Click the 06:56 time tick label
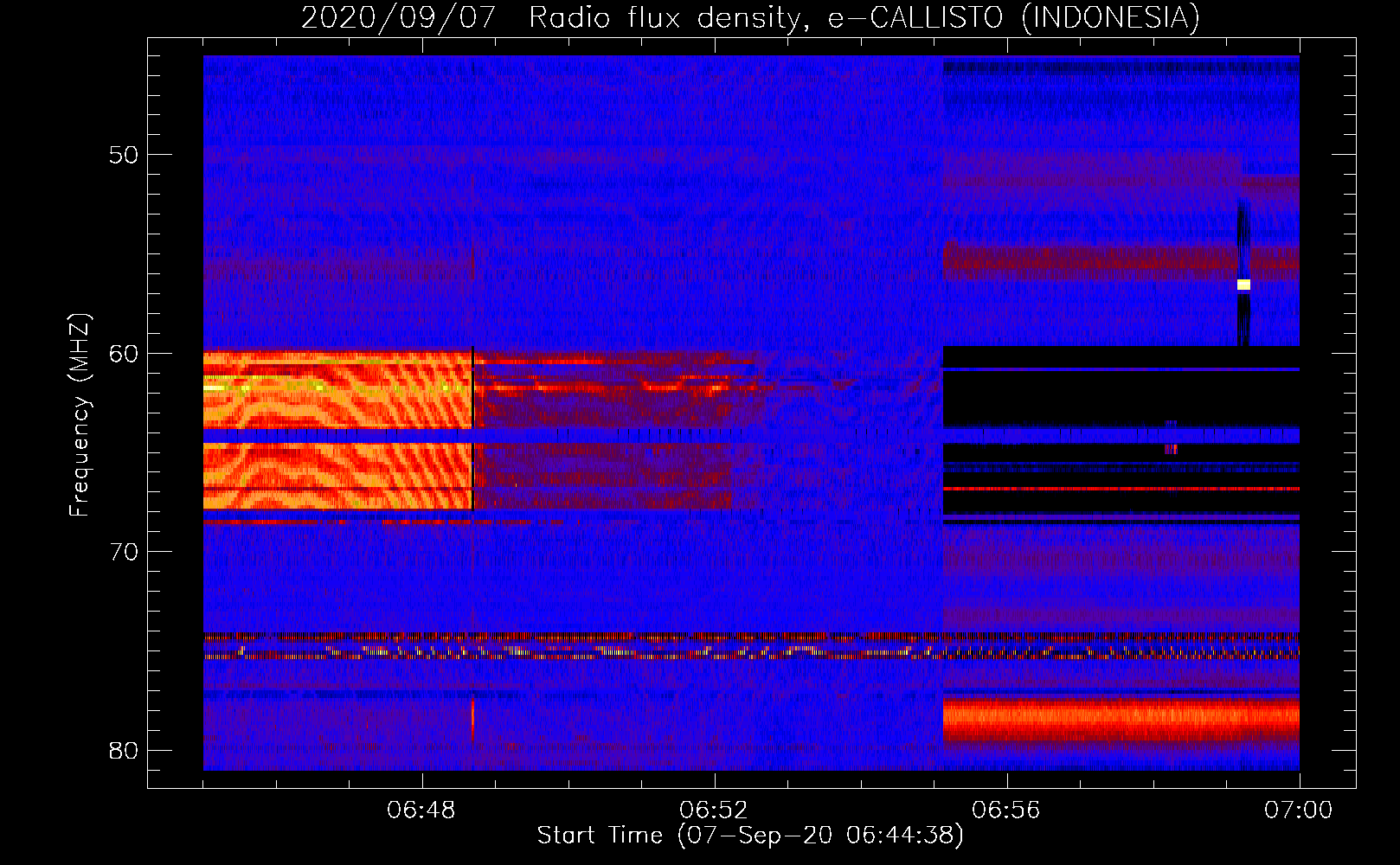 tap(1006, 811)
